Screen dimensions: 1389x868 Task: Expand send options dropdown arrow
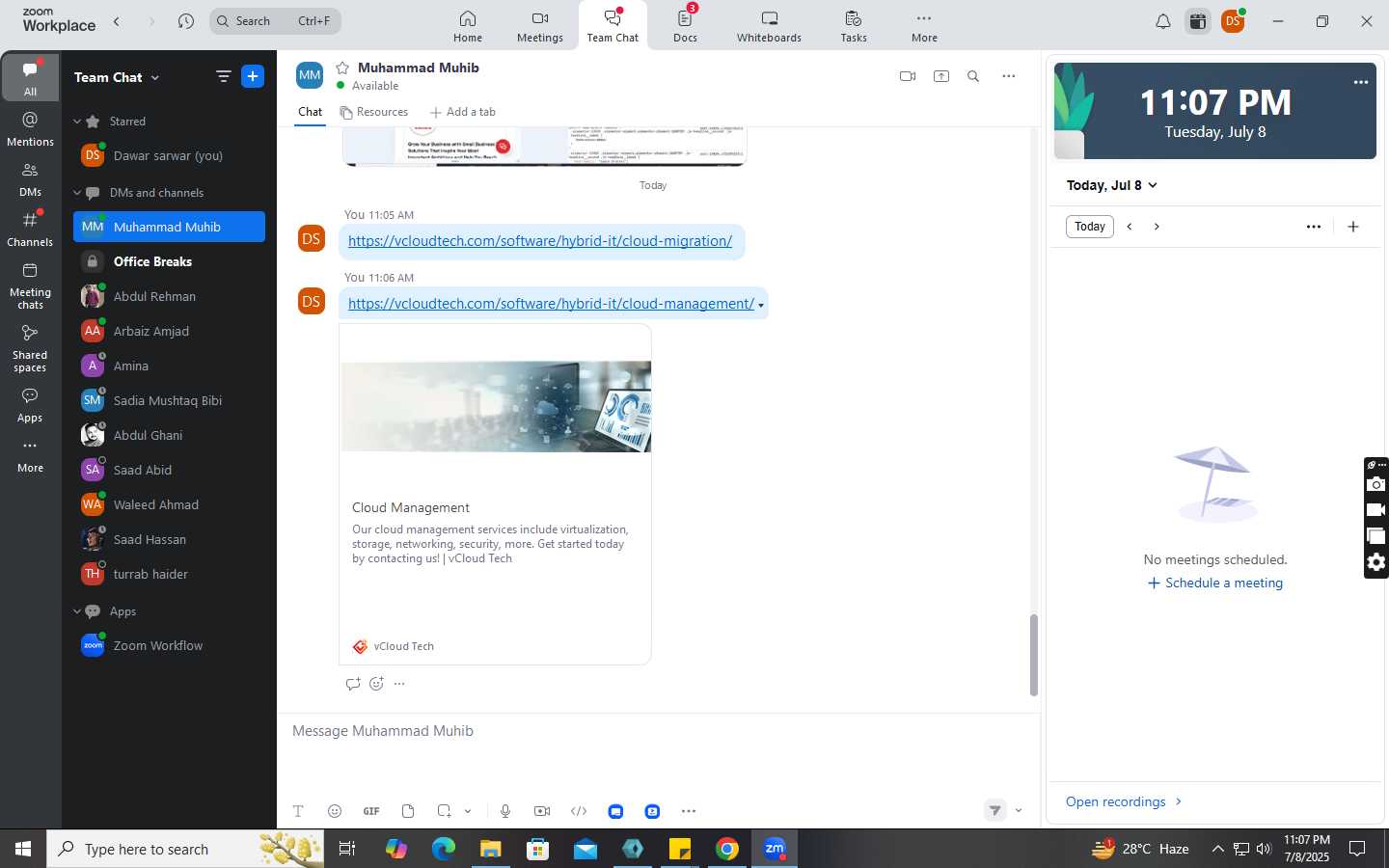point(1019,810)
